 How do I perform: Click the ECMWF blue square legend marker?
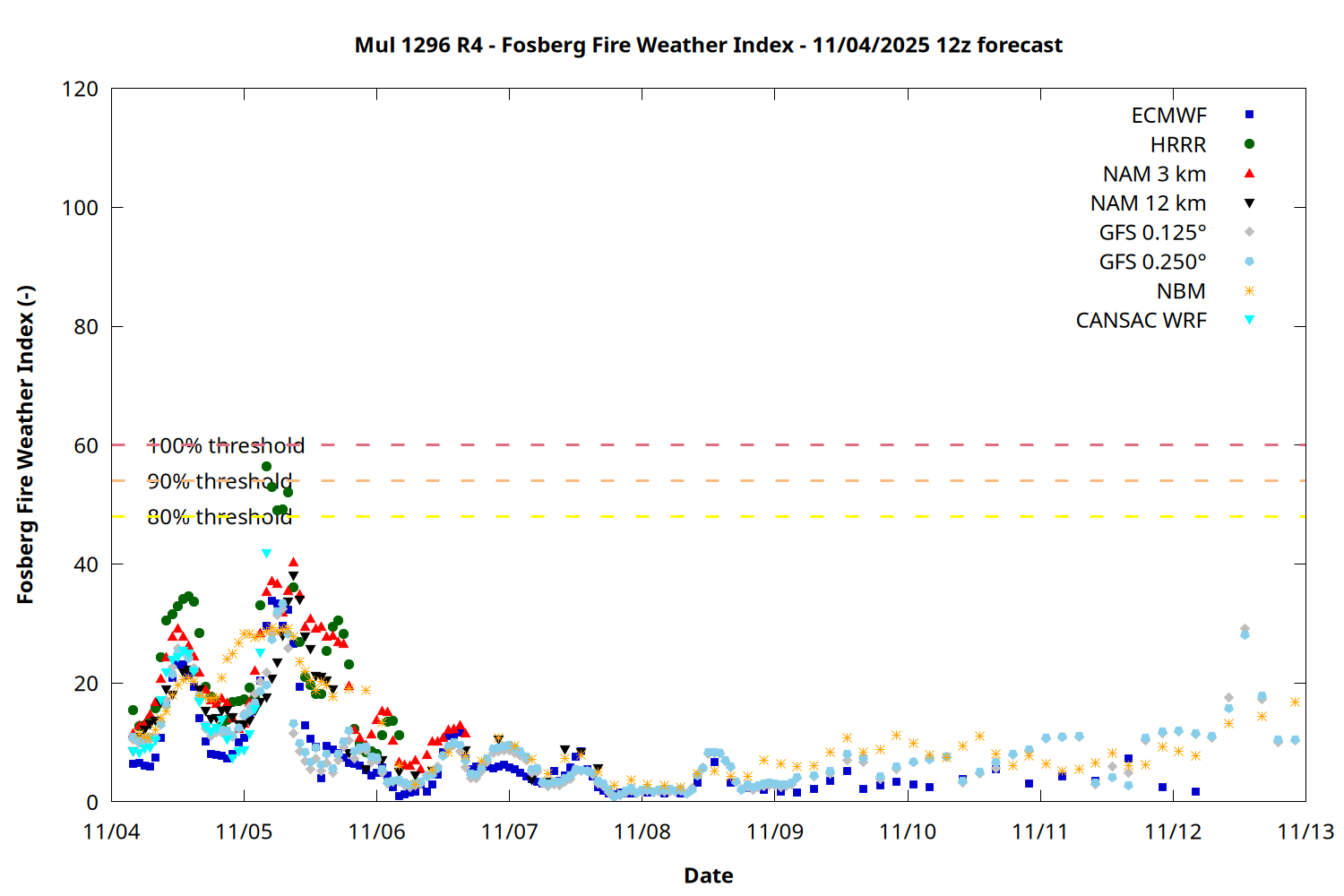[x=1249, y=115]
